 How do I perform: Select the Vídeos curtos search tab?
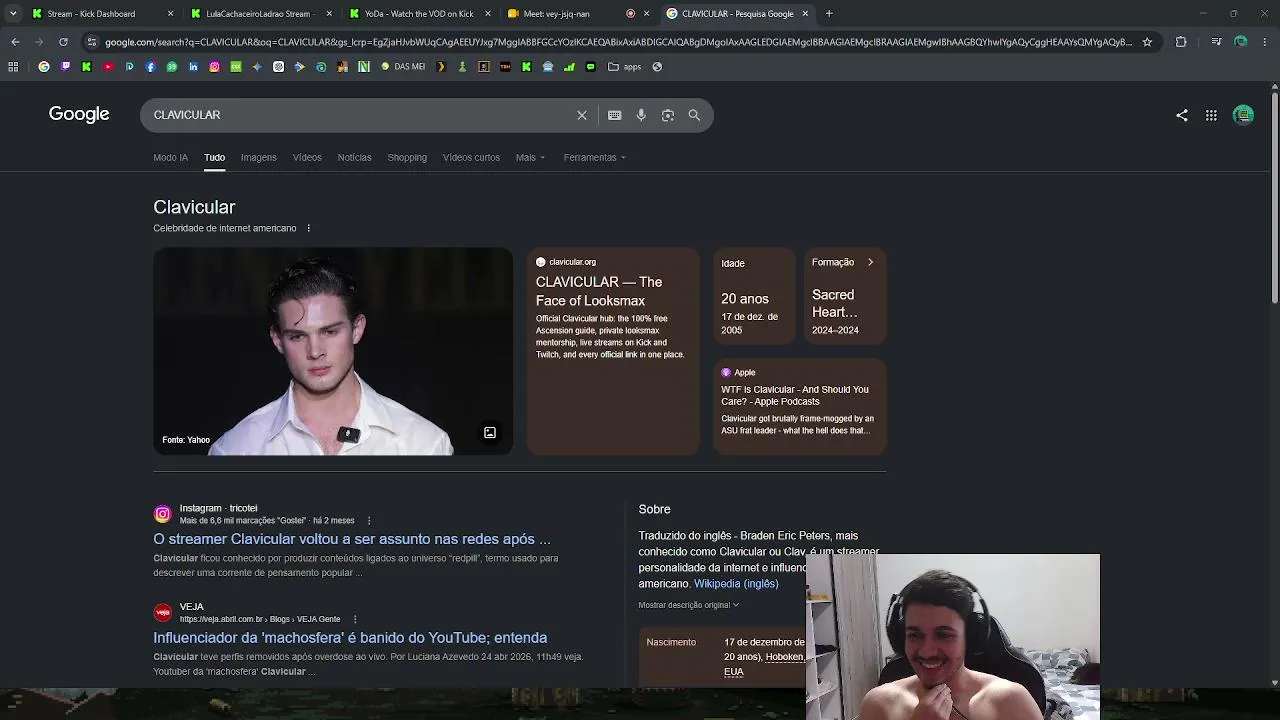(x=471, y=157)
